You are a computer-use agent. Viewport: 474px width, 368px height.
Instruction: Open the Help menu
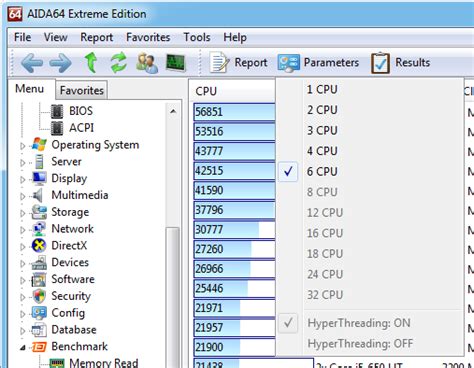(x=235, y=37)
